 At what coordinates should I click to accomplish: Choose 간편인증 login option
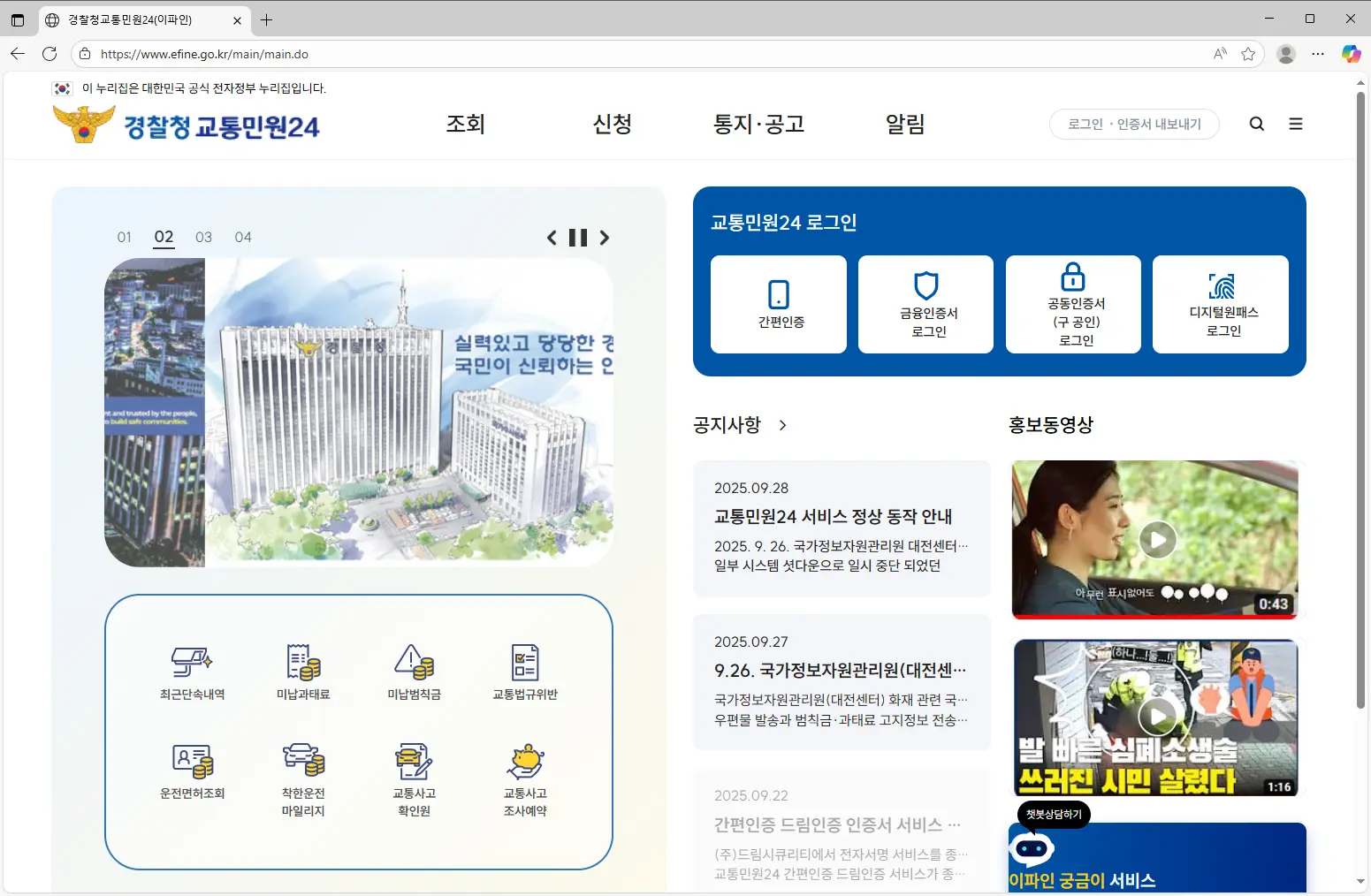pos(779,304)
